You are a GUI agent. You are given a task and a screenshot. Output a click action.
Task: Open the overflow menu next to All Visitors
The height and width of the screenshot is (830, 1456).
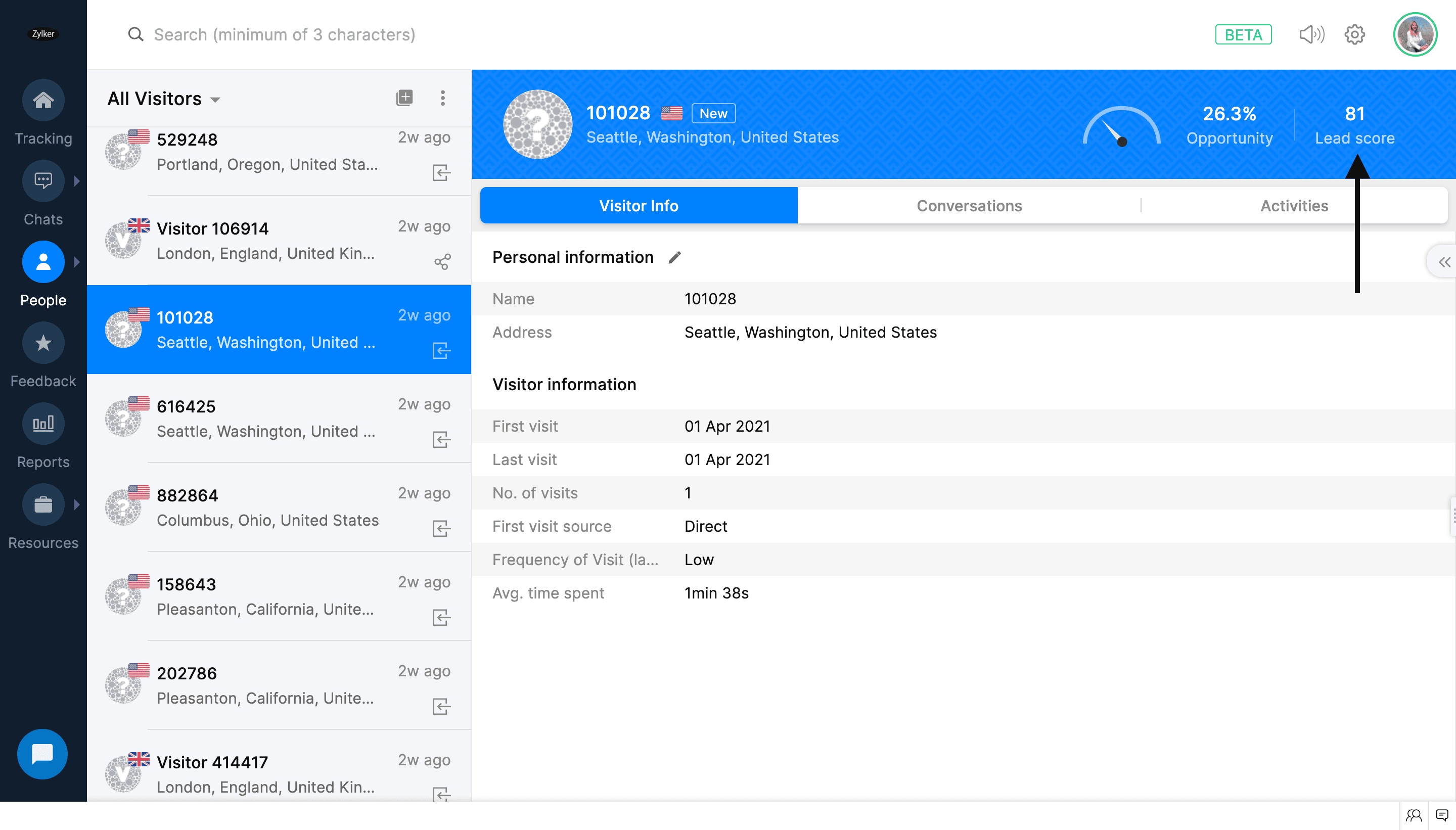click(x=443, y=98)
